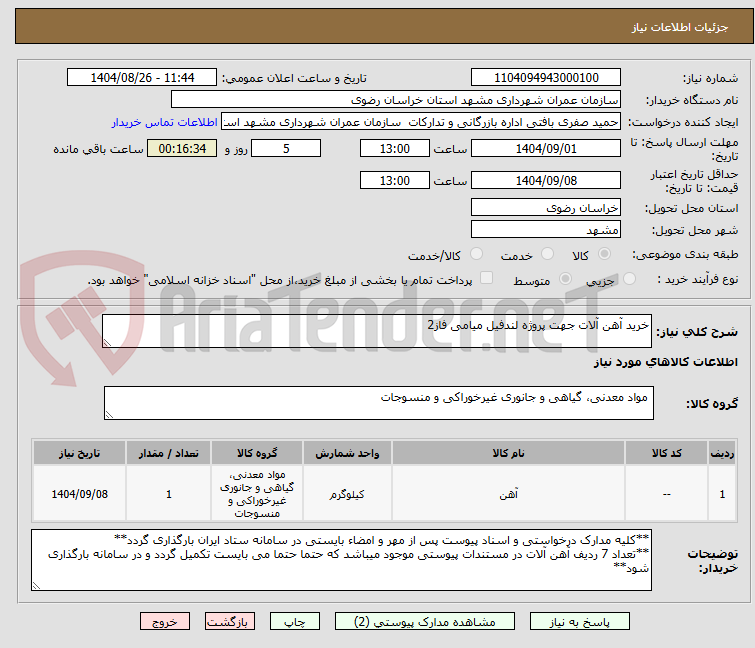Click the 'بازگشت' back button
The width and height of the screenshot is (755, 648).
pos(229,622)
